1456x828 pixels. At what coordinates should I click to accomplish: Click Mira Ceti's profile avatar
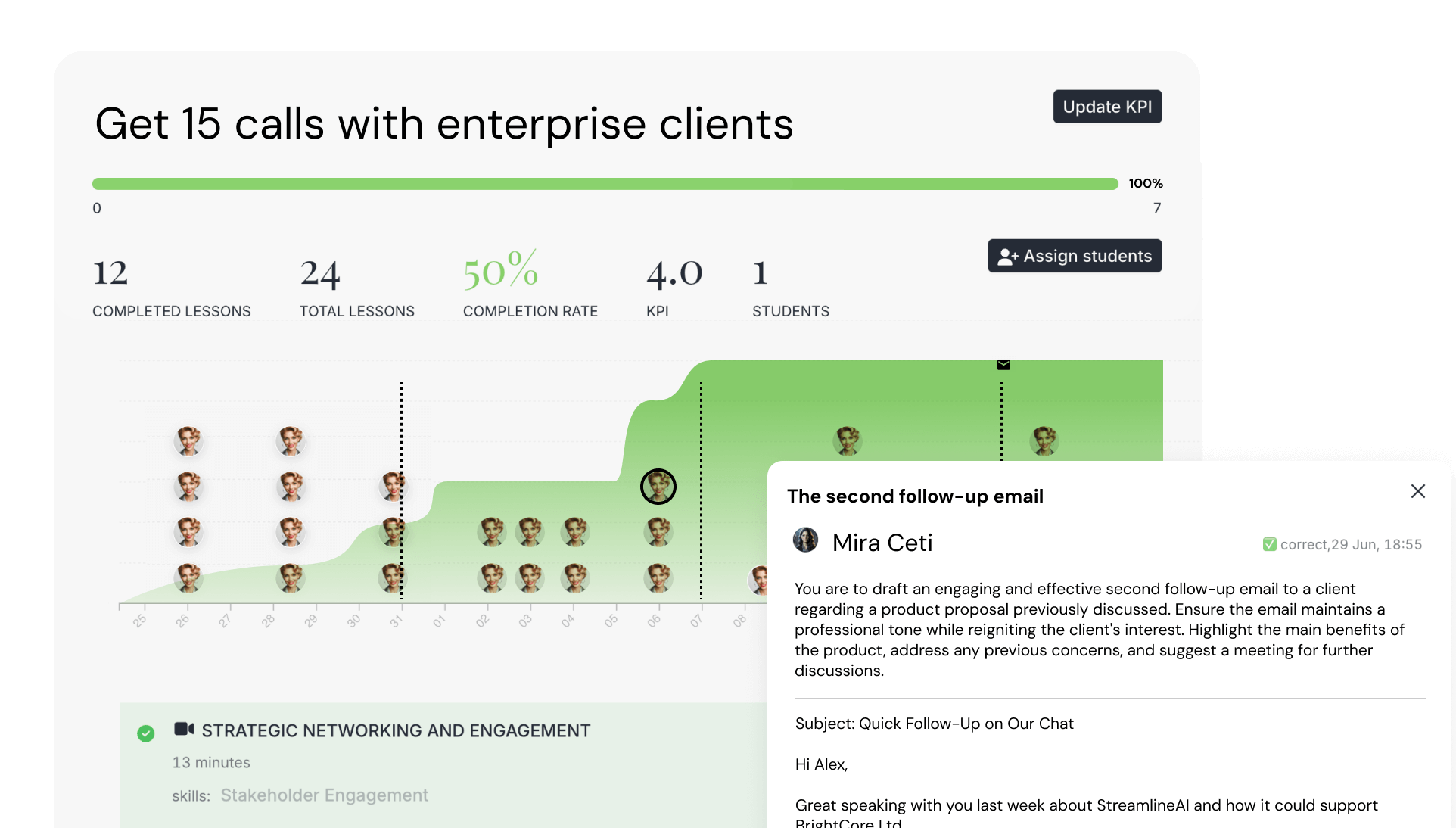pos(805,540)
